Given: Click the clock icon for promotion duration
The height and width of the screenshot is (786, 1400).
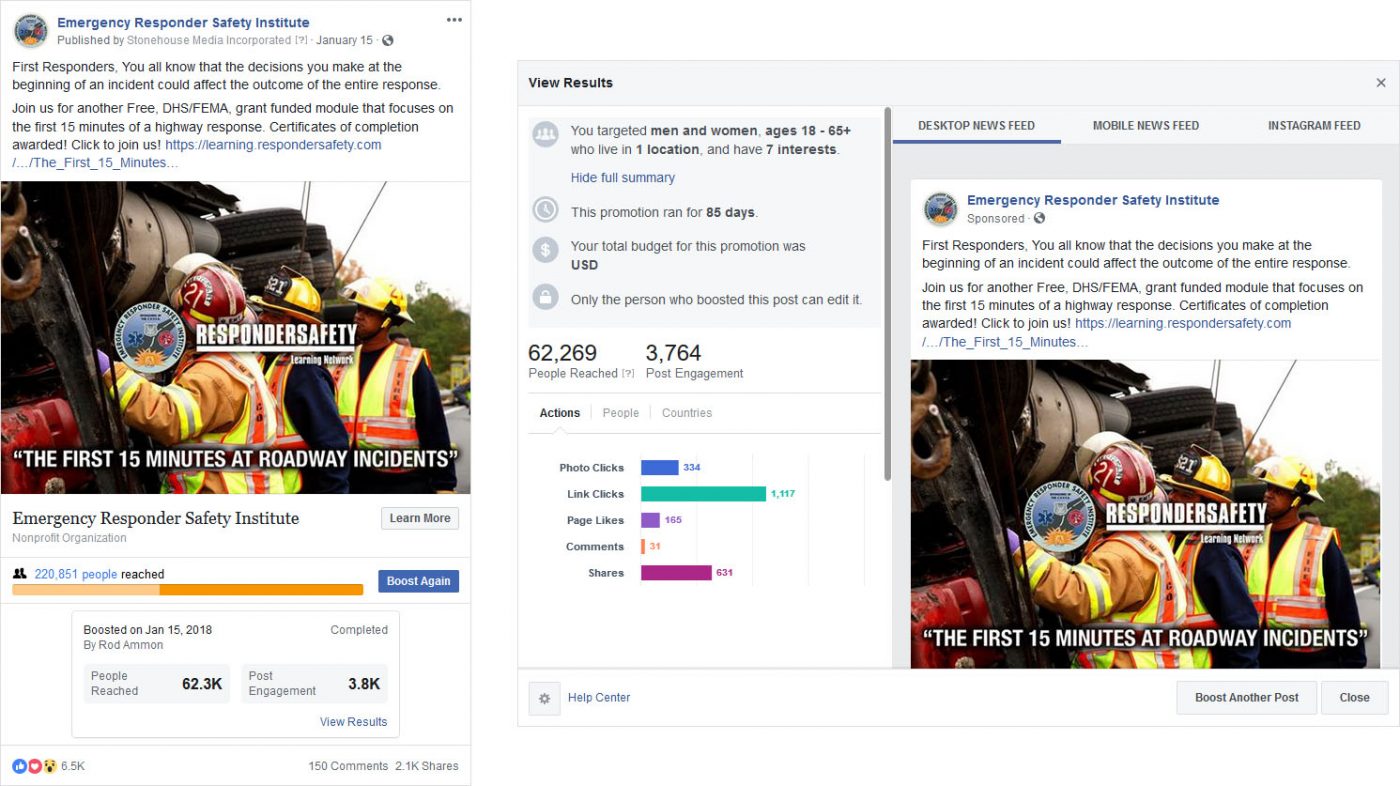Looking at the screenshot, I should (545, 210).
